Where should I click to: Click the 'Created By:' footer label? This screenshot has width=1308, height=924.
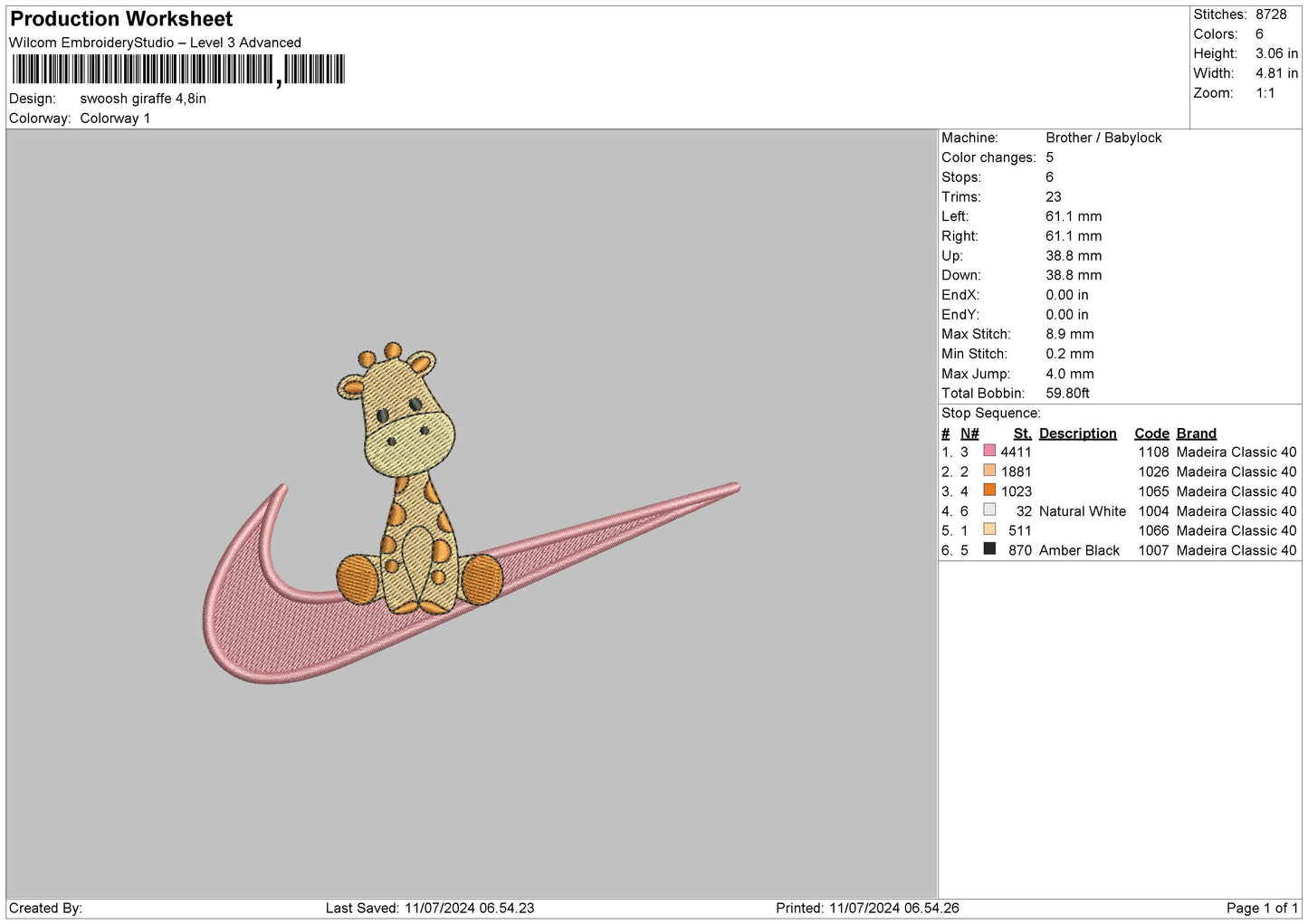[45, 908]
